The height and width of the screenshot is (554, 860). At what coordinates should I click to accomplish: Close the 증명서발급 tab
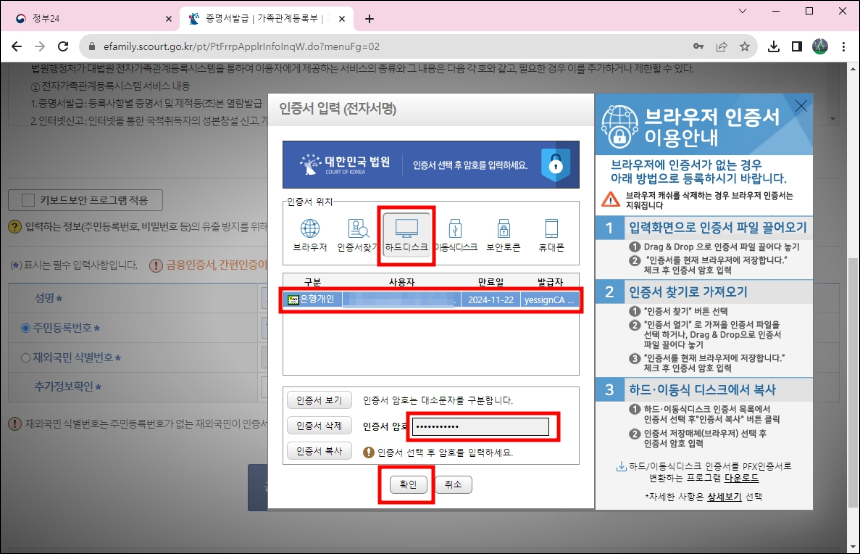(342, 19)
